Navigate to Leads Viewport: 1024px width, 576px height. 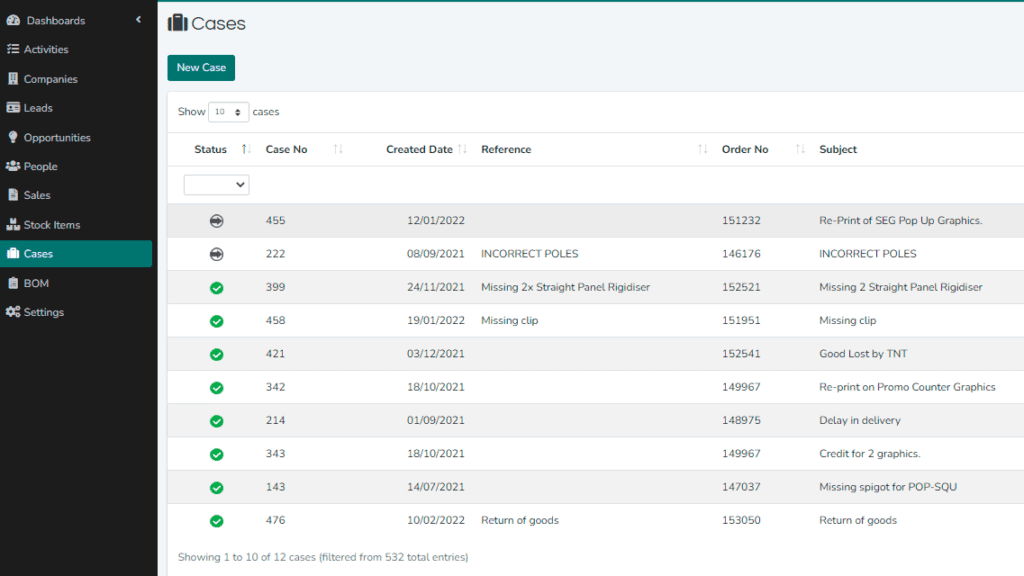point(76,108)
